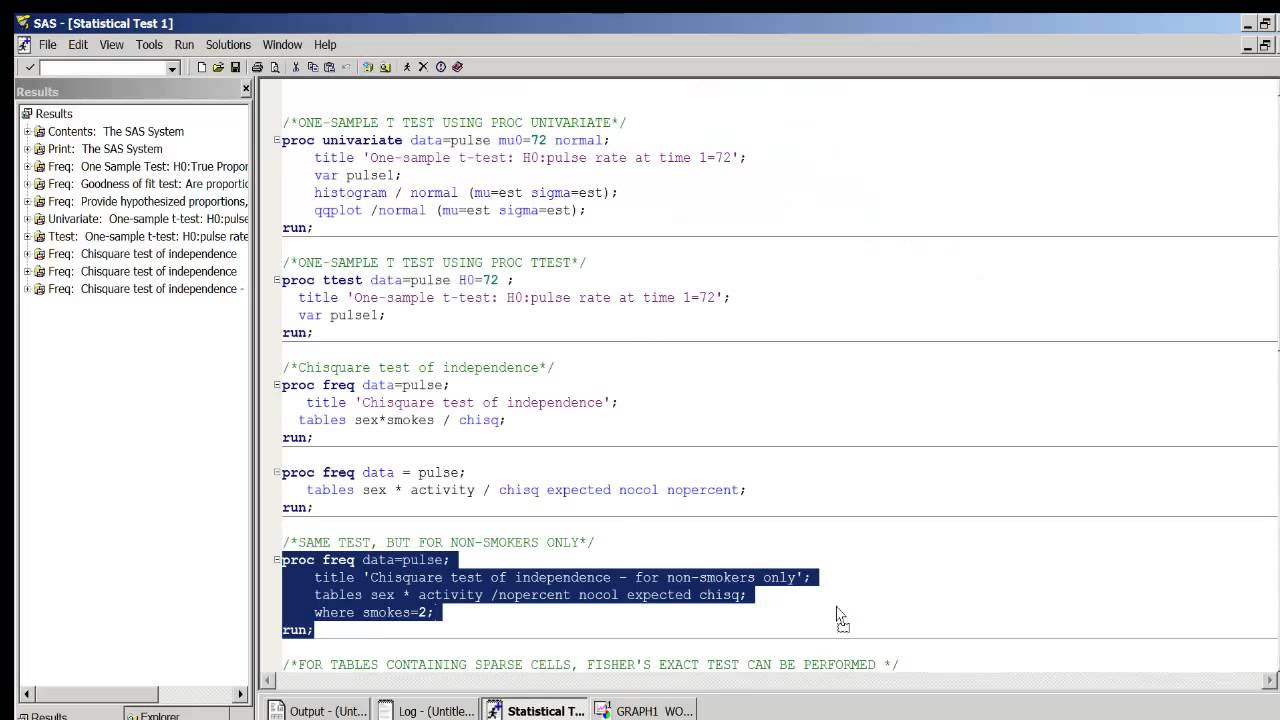
Task: Click Results pane horizontal scrollbar left arrow
Action: [x=27, y=693]
